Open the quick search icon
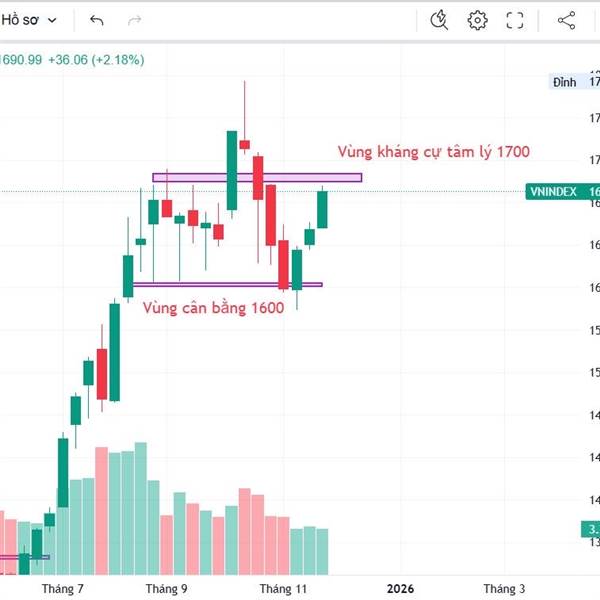This screenshot has width=600, height=600. click(439, 19)
